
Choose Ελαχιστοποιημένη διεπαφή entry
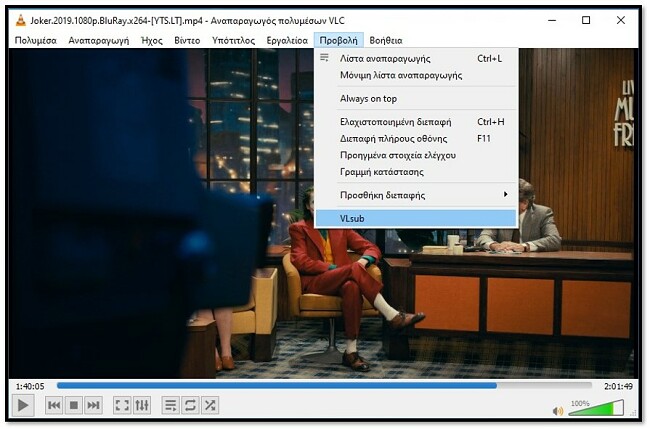click(x=416, y=122)
